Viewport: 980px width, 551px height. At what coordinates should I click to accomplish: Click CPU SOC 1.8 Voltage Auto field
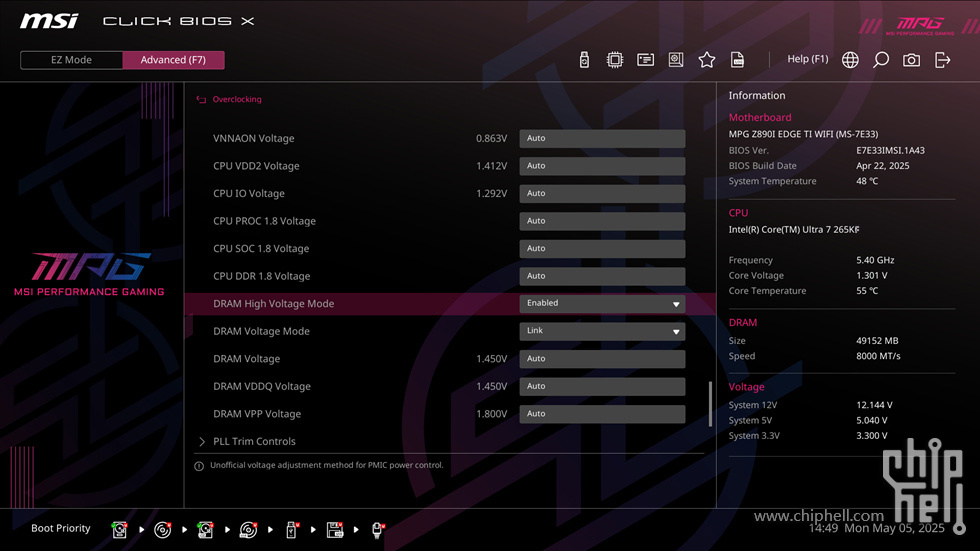[x=602, y=249]
